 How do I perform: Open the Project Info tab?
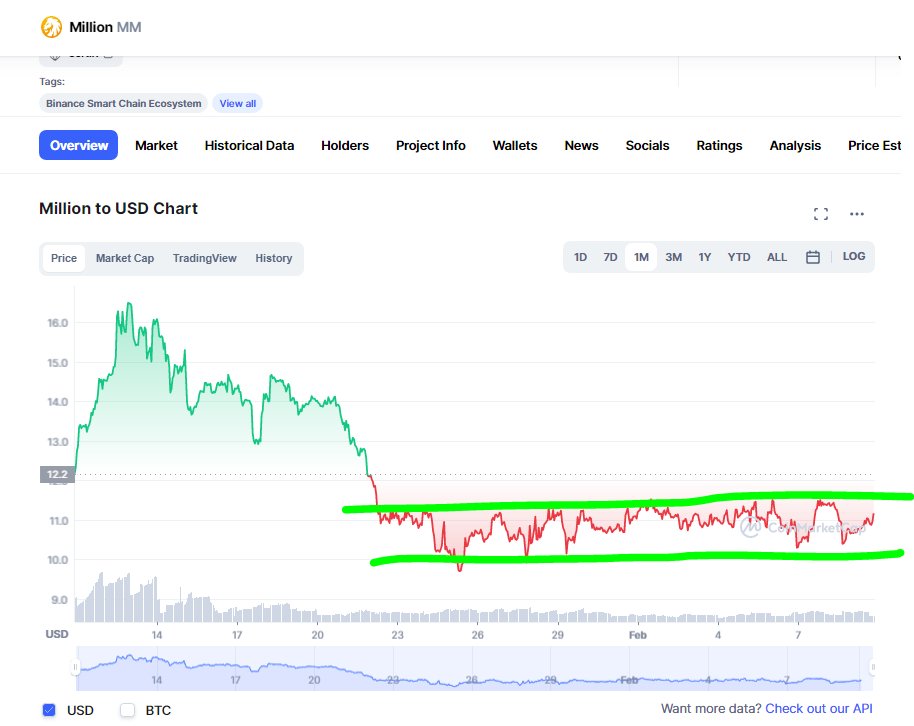431,146
